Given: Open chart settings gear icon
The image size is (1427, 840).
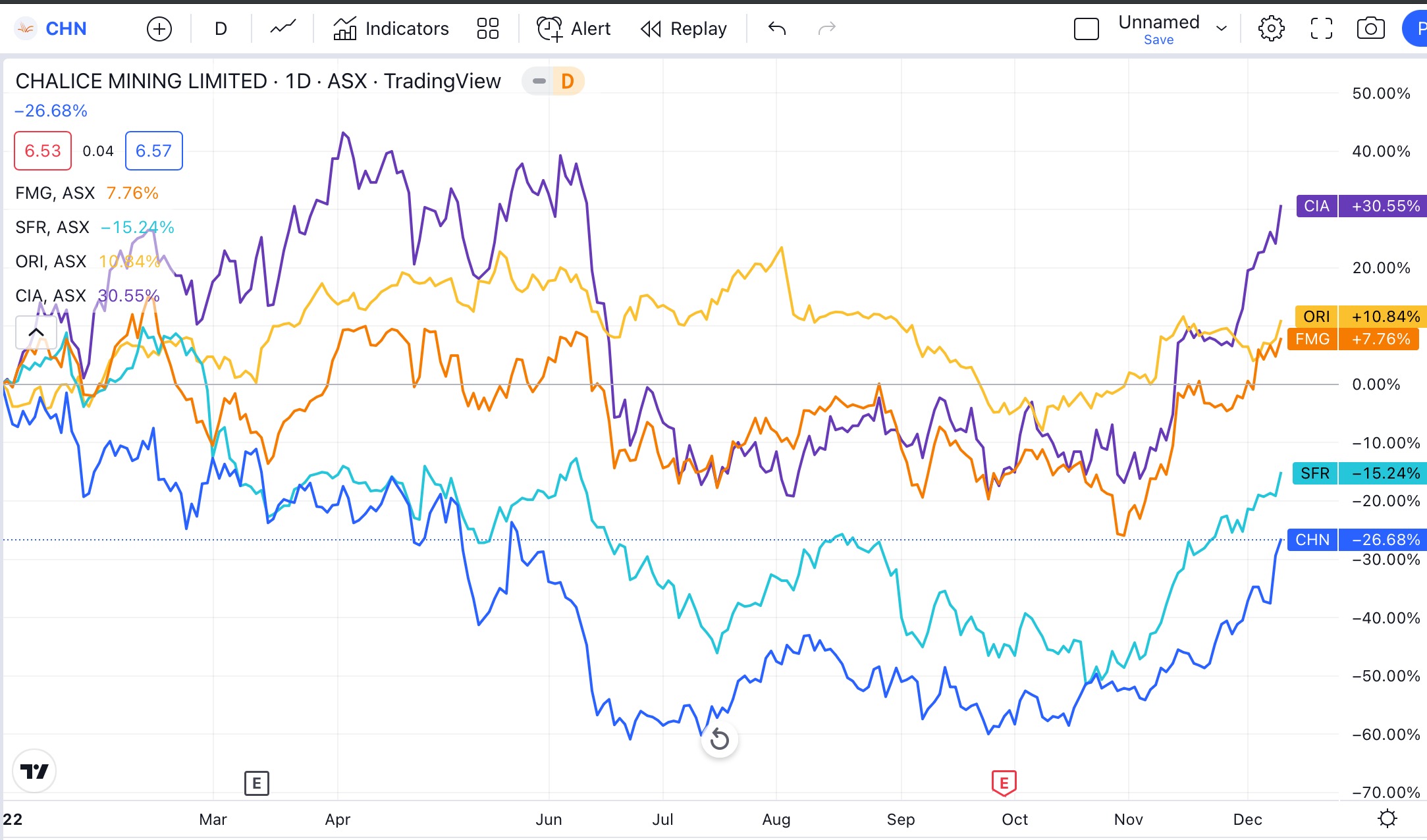Looking at the screenshot, I should 1271,29.
